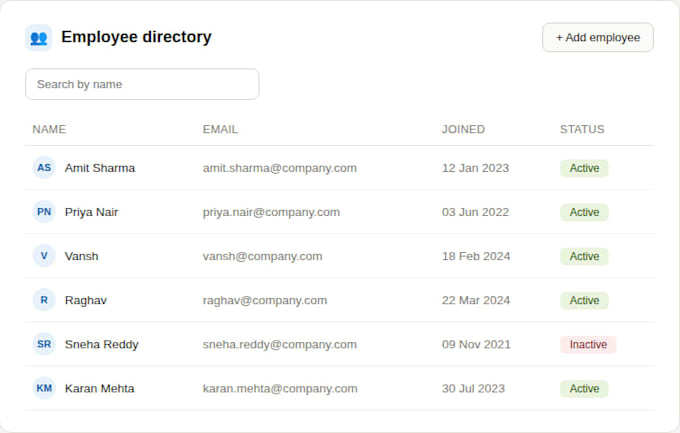Screen dimensions: 680x433
Task: Select Raghav's joined date 22 Mar 2024
Action: tap(476, 300)
